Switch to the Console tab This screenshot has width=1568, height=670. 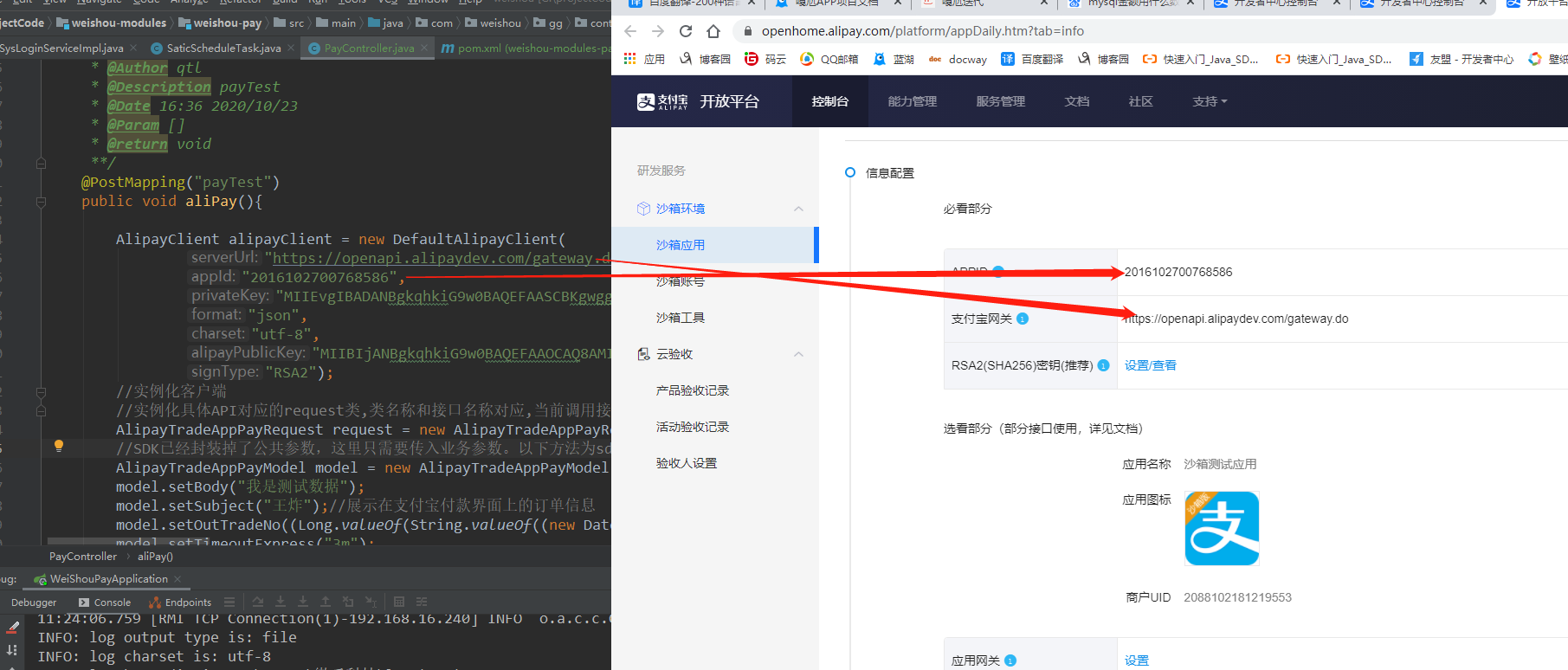click(105, 602)
